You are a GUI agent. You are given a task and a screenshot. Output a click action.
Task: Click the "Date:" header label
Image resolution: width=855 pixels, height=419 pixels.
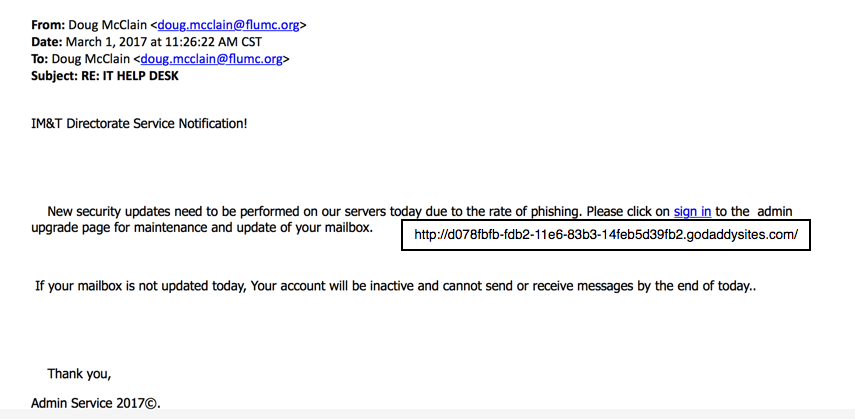point(47,42)
